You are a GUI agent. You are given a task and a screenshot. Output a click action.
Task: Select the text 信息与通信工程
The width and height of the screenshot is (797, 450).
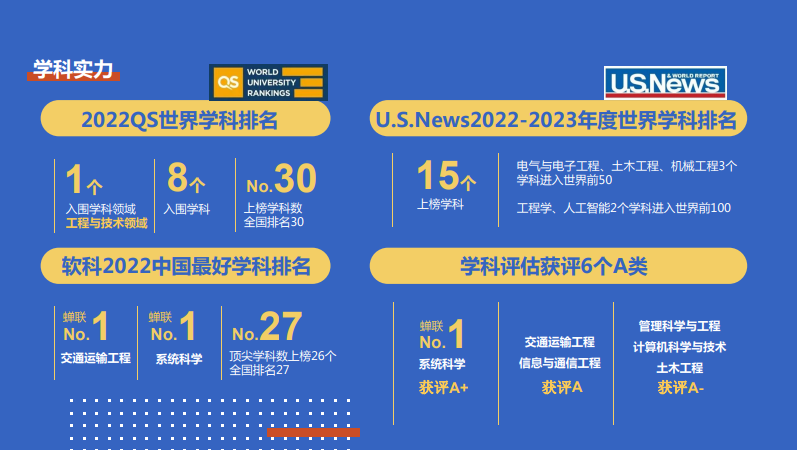560,363
